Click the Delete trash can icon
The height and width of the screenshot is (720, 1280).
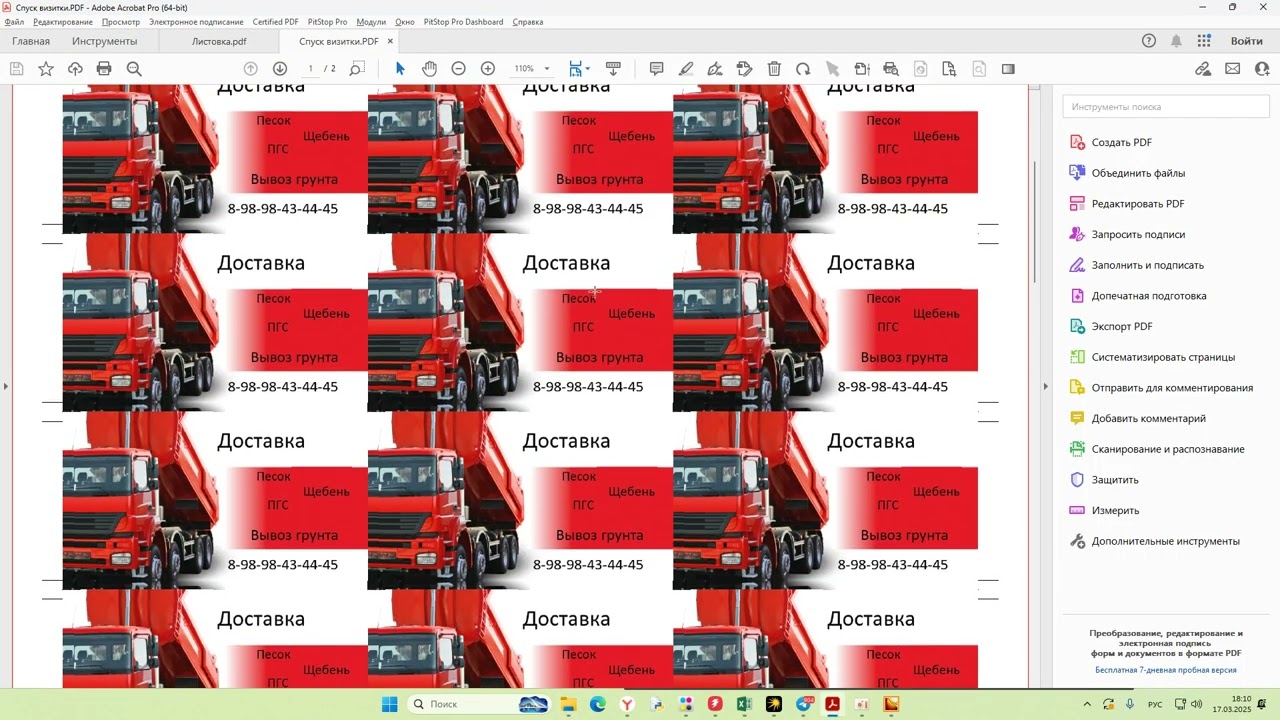point(774,69)
